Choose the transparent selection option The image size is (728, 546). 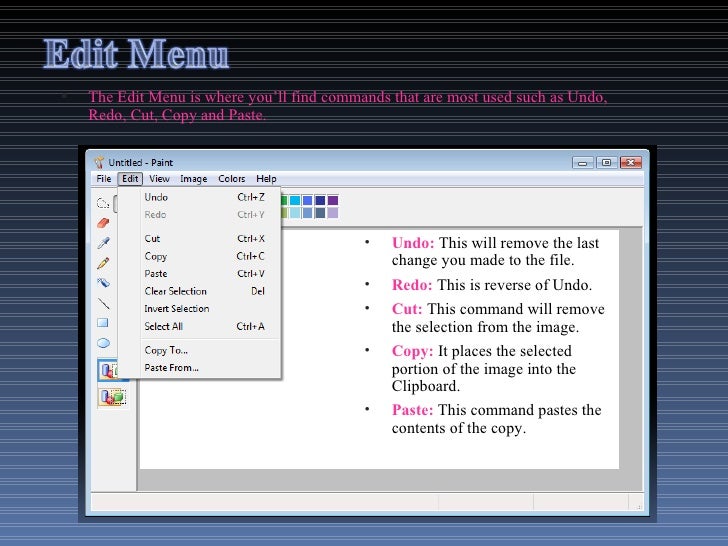pos(112,397)
